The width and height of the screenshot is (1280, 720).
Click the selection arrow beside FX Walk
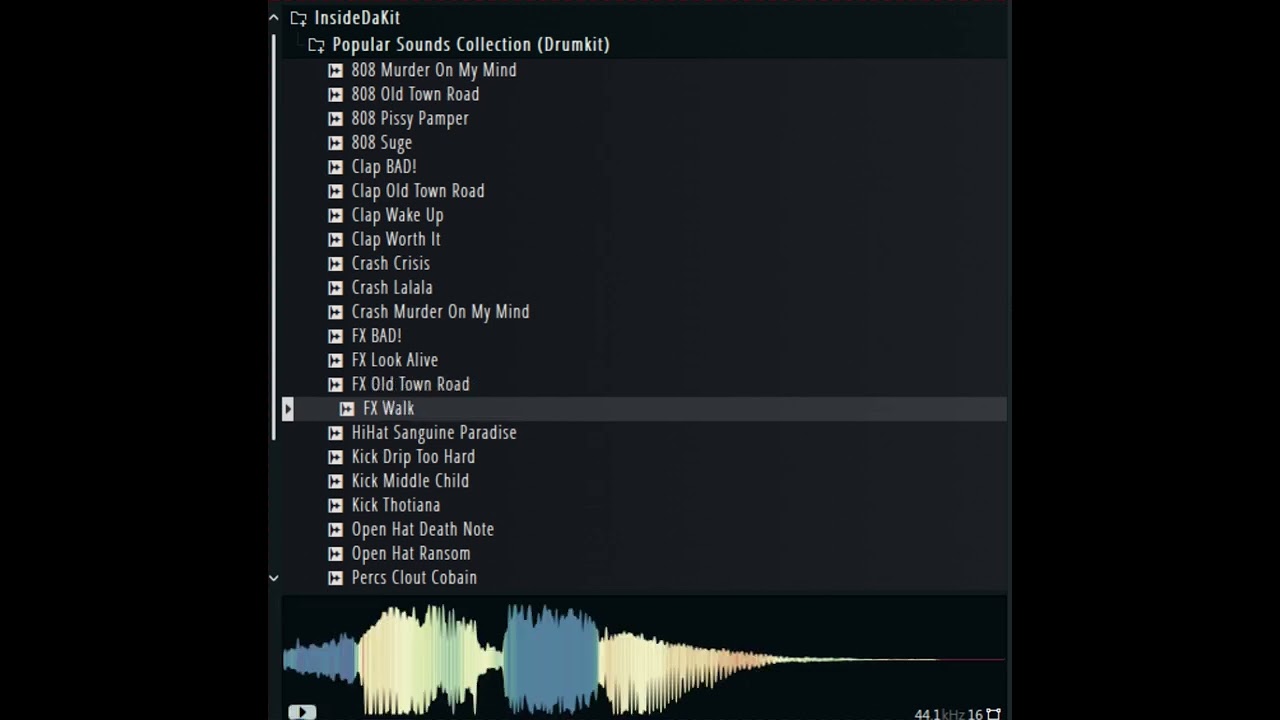coord(288,408)
